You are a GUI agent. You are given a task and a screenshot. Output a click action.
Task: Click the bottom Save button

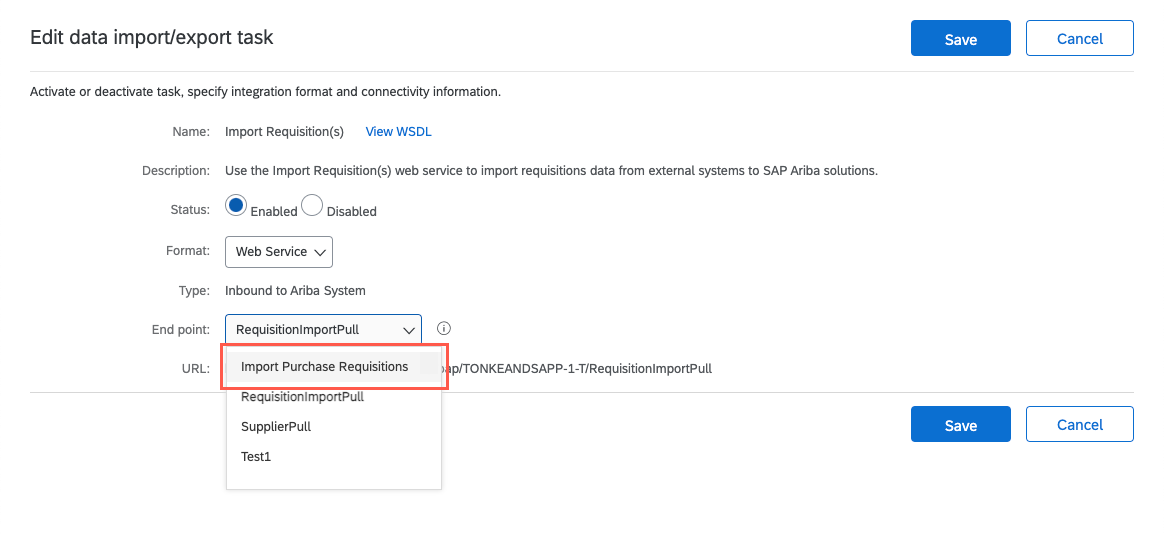pos(960,425)
